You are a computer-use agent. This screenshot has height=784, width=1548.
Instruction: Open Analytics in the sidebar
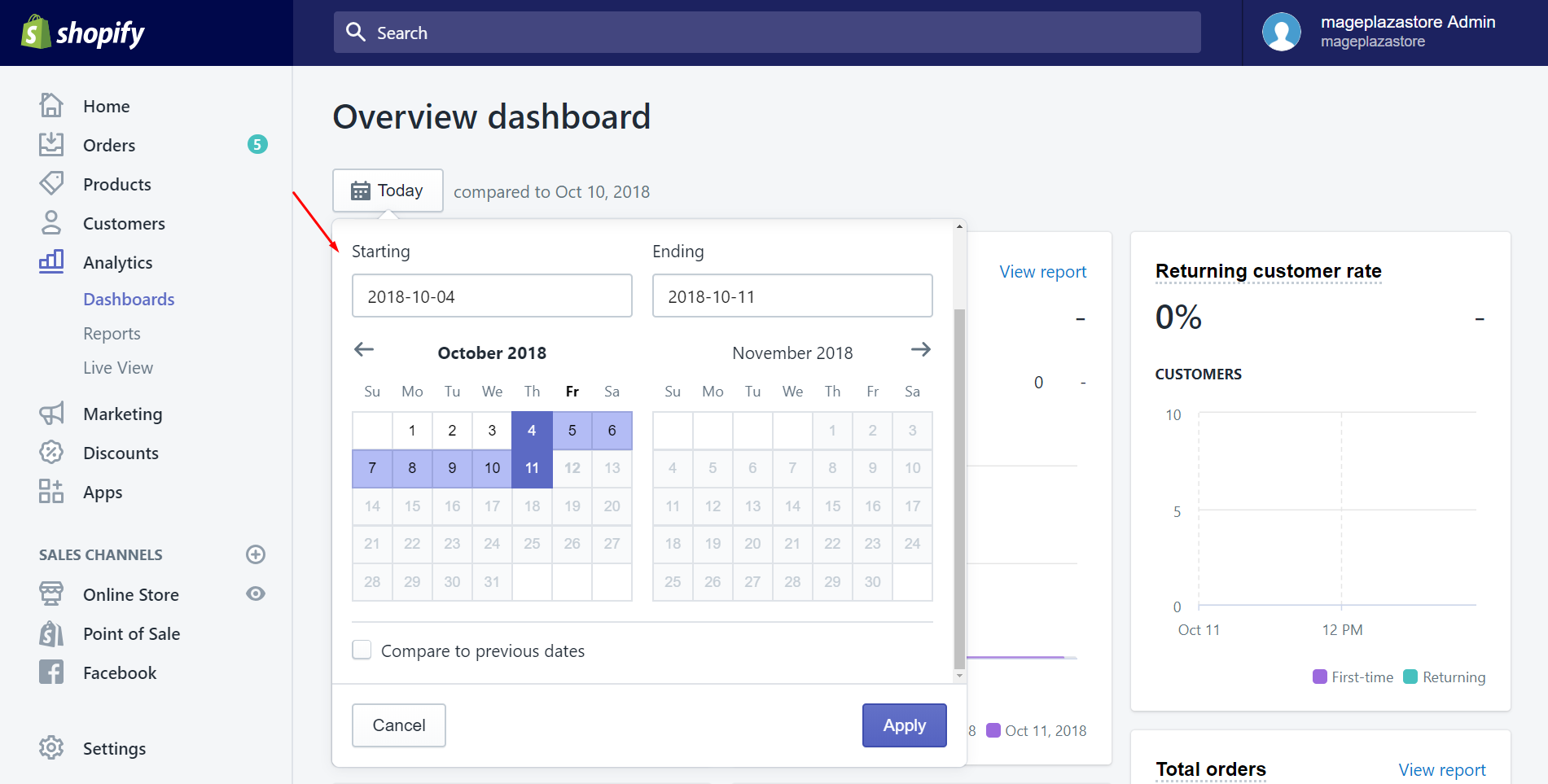(118, 262)
